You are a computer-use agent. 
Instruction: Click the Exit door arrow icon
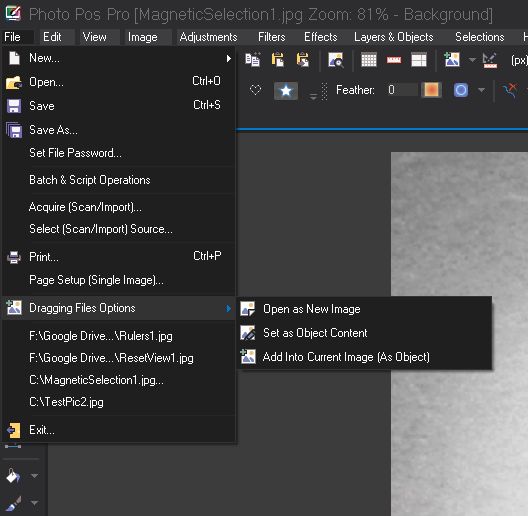click(x=14, y=430)
